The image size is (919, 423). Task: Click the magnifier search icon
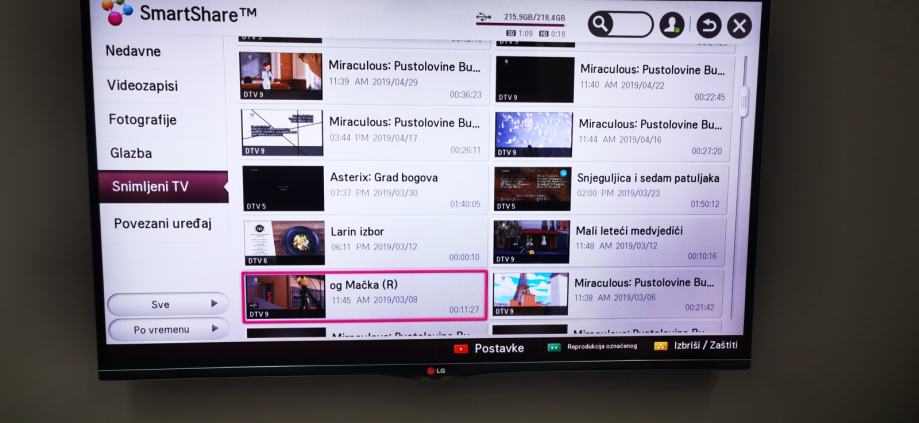coord(600,24)
